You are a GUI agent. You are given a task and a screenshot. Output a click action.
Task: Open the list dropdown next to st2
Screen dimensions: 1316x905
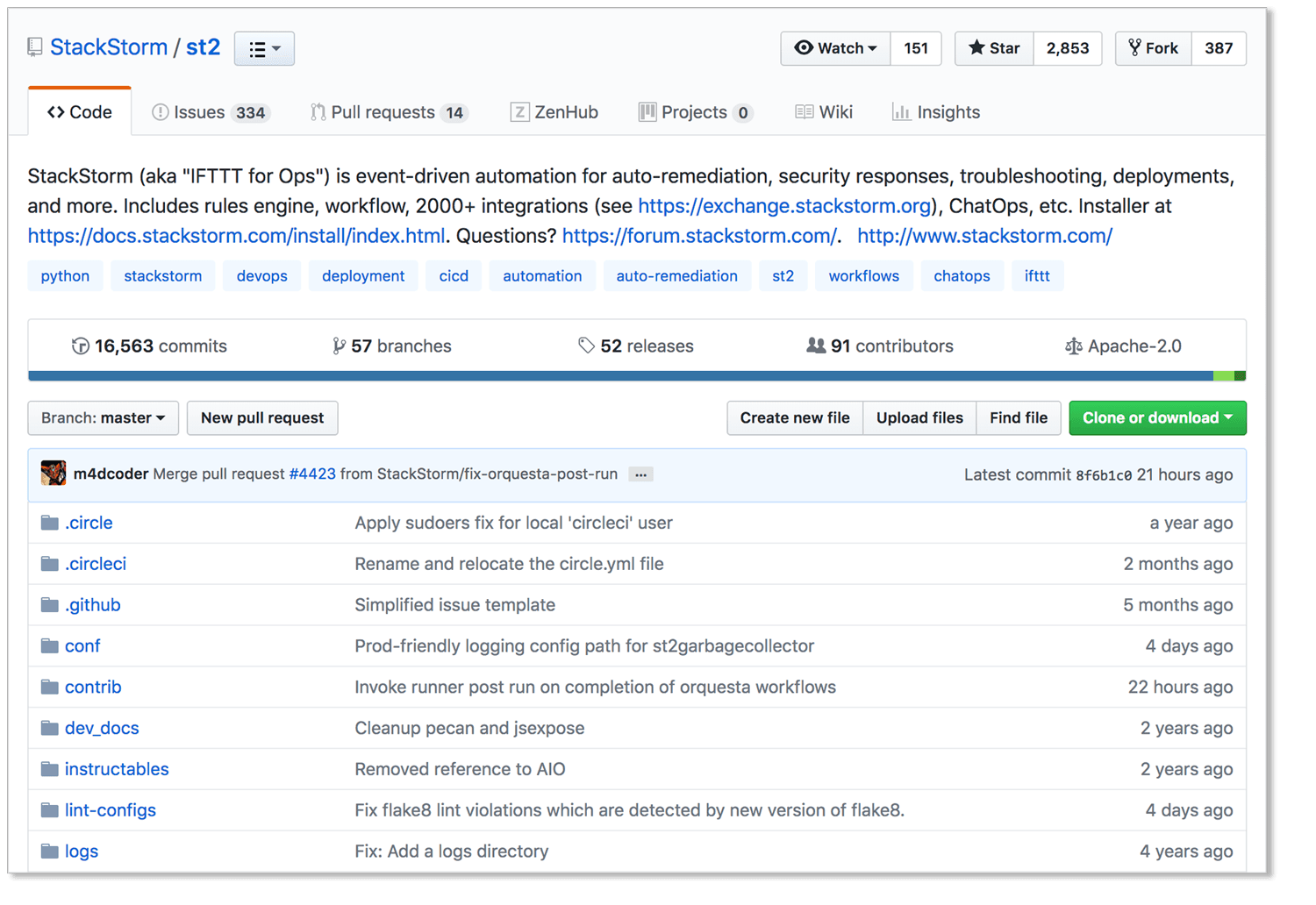coord(264,49)
